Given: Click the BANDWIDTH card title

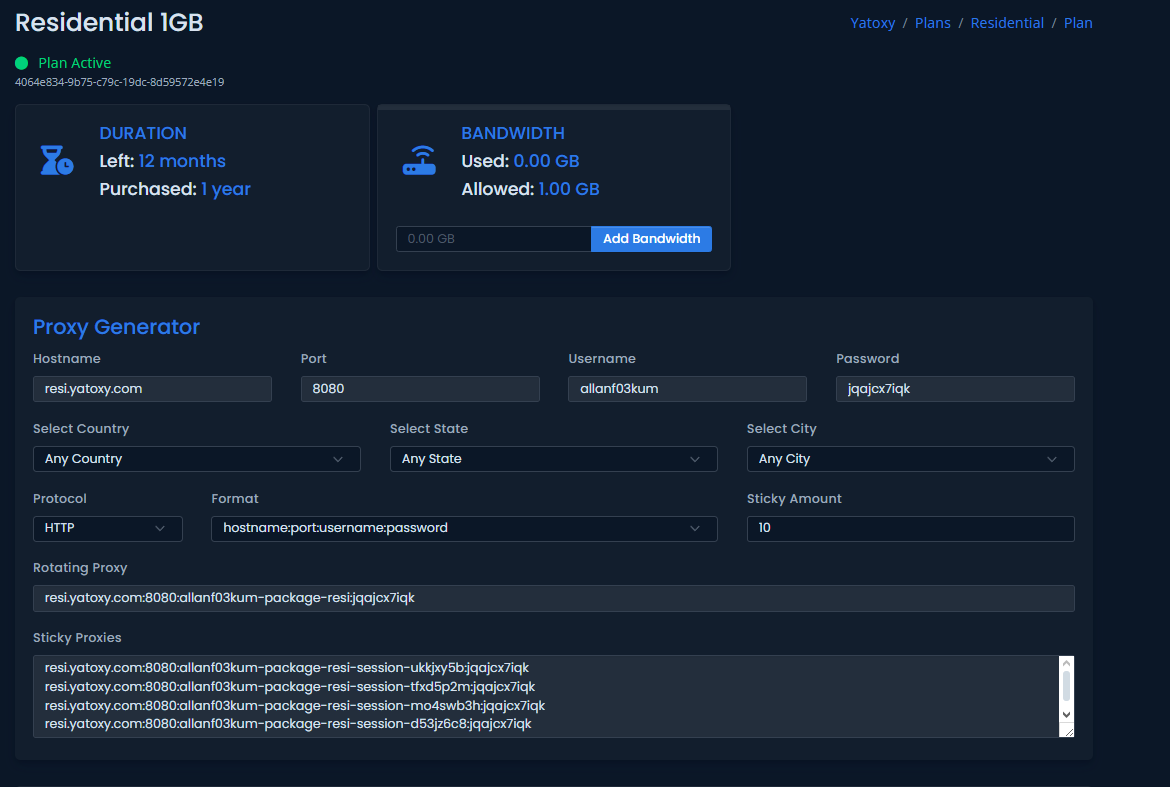Looking at the screenshot, I should 513,134.
